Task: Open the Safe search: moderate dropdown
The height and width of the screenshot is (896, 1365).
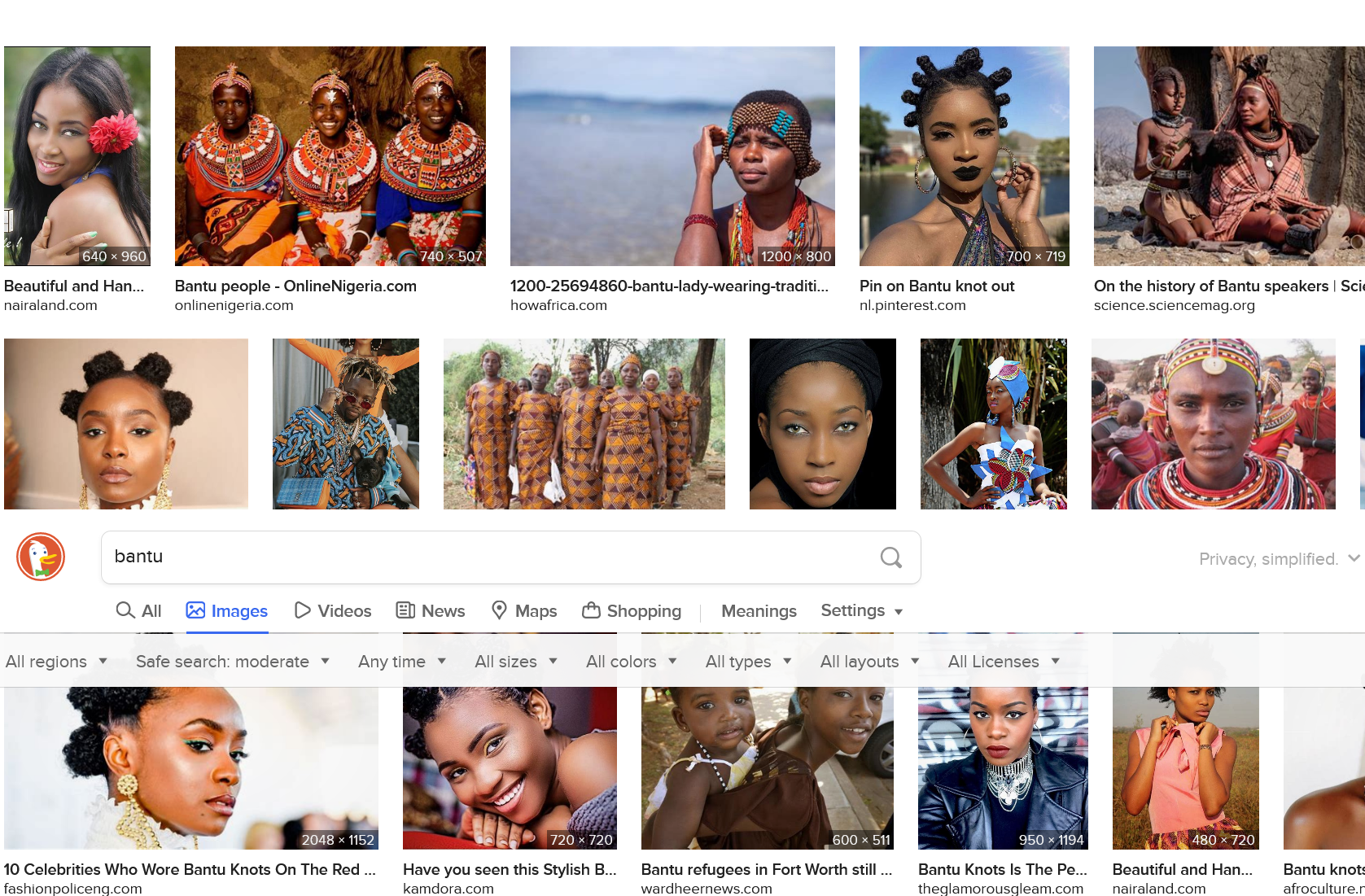Action: (x=233, y=661)
